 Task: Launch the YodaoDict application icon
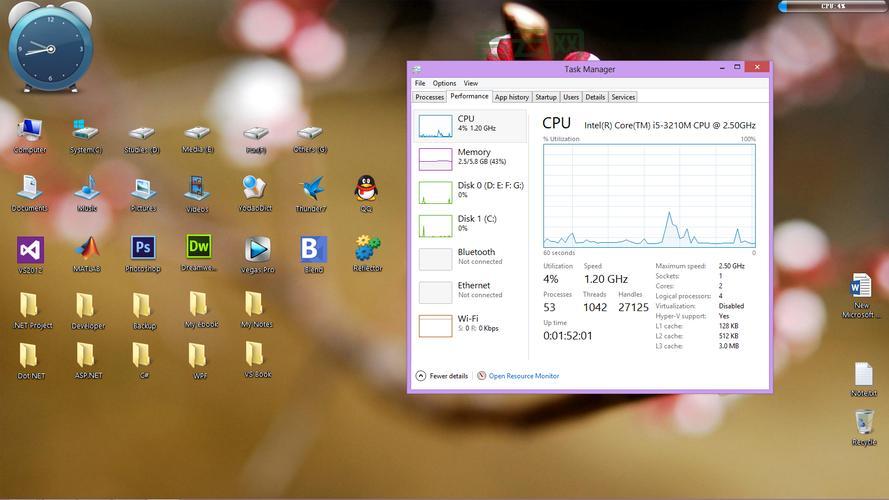pyautogui.click(x=255, y=193)
